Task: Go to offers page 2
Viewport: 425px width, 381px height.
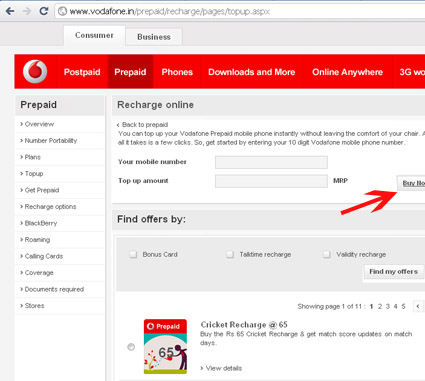Action: 380,306
